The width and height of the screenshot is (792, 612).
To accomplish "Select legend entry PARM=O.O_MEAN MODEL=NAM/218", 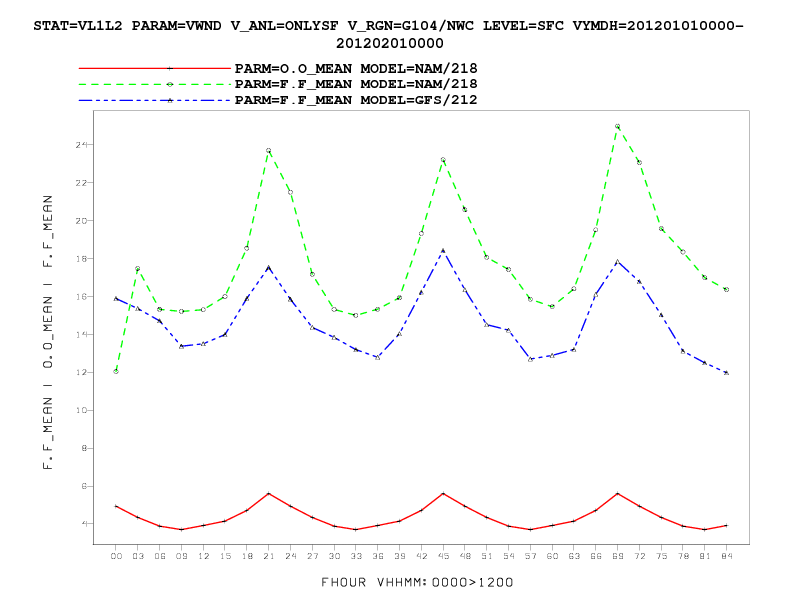I will tap(356, 68).
